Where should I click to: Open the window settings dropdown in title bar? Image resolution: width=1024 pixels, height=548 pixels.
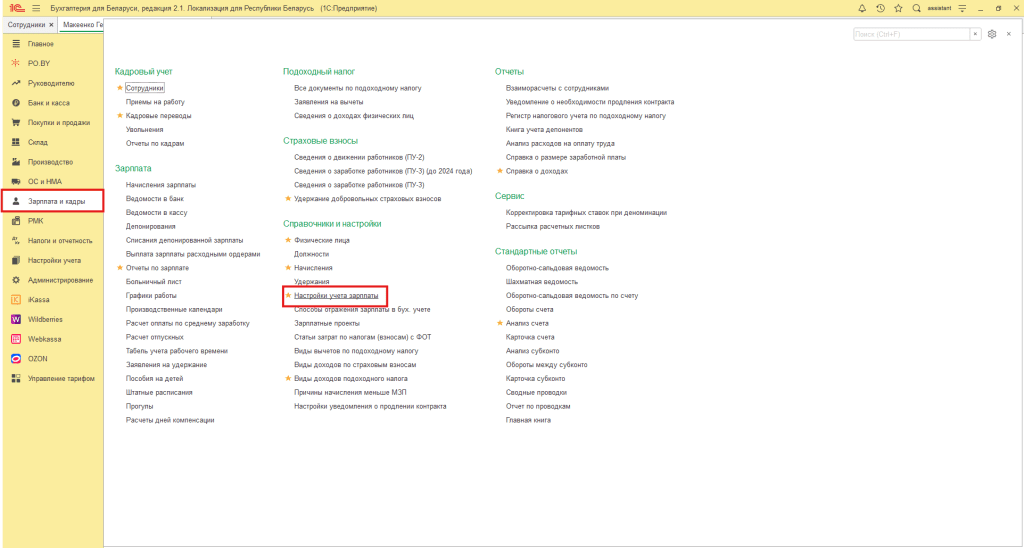pyautogui.click(x=962, y=8)
